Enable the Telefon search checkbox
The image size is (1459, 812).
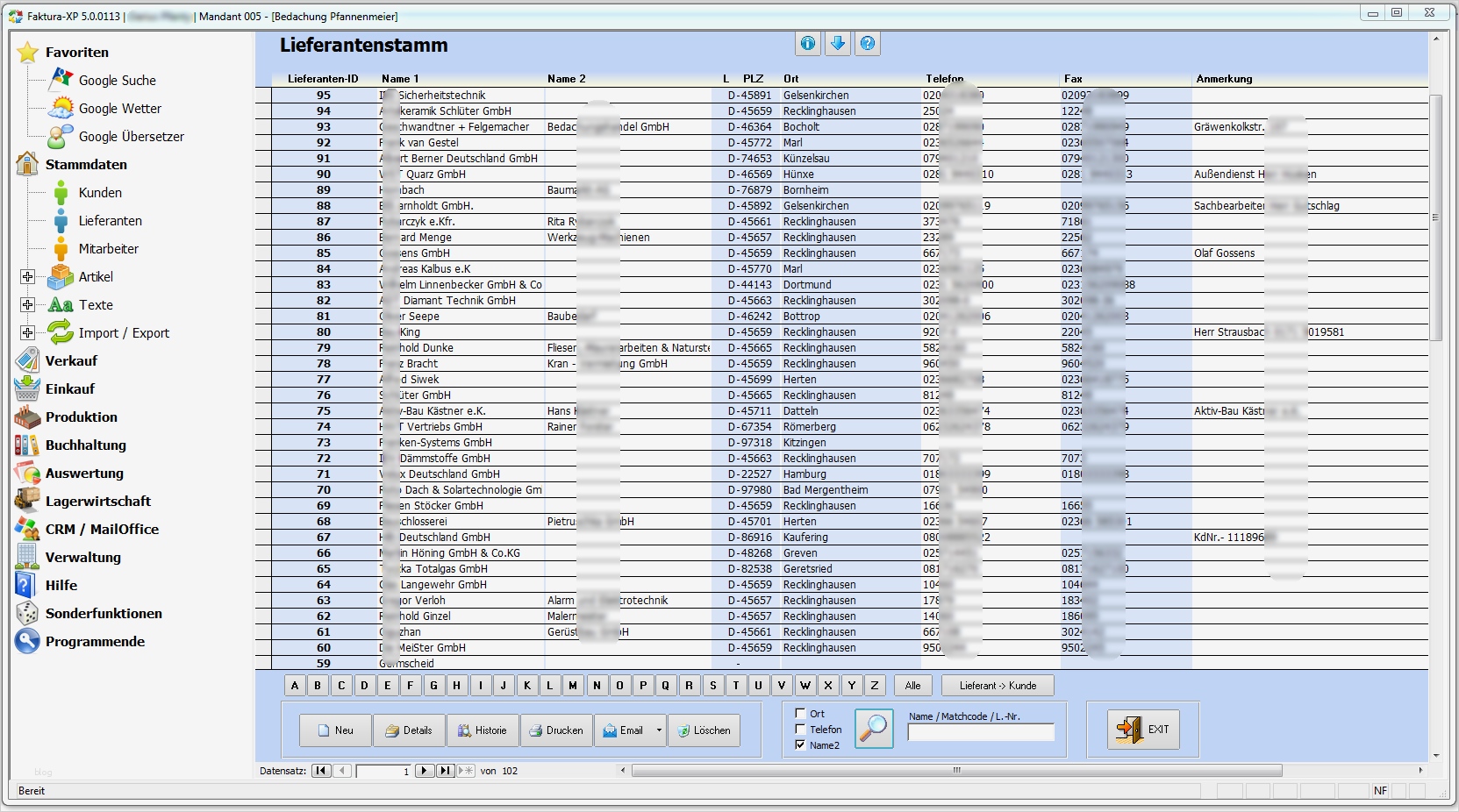pyautogui.click(x=800, y=730)
